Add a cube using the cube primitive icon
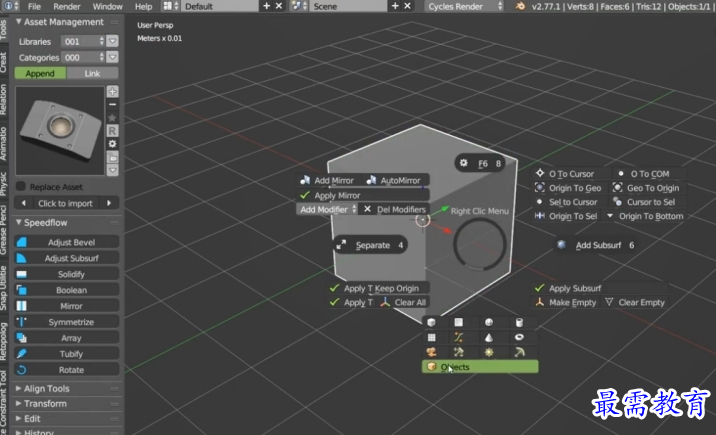This screenshot has height=435, width=716. 431,322
